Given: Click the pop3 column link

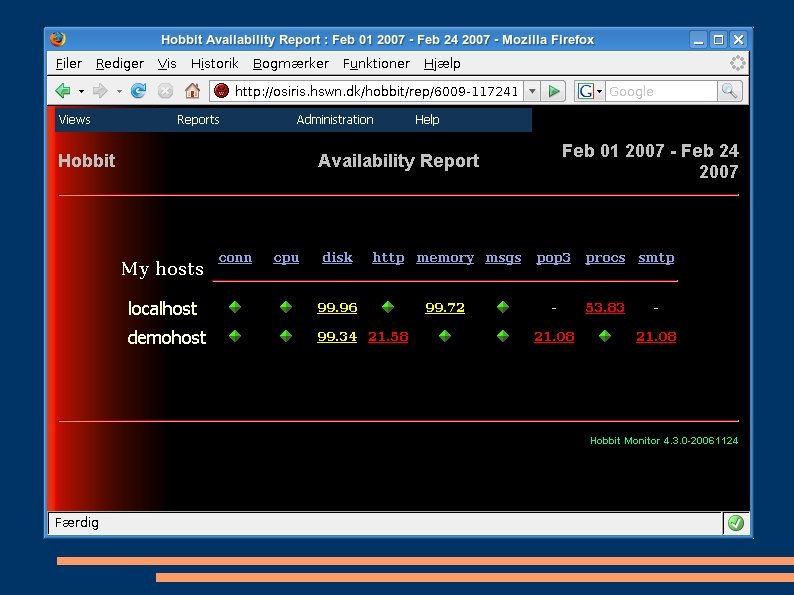Looking at the screenshot, I should coord(553,258).
